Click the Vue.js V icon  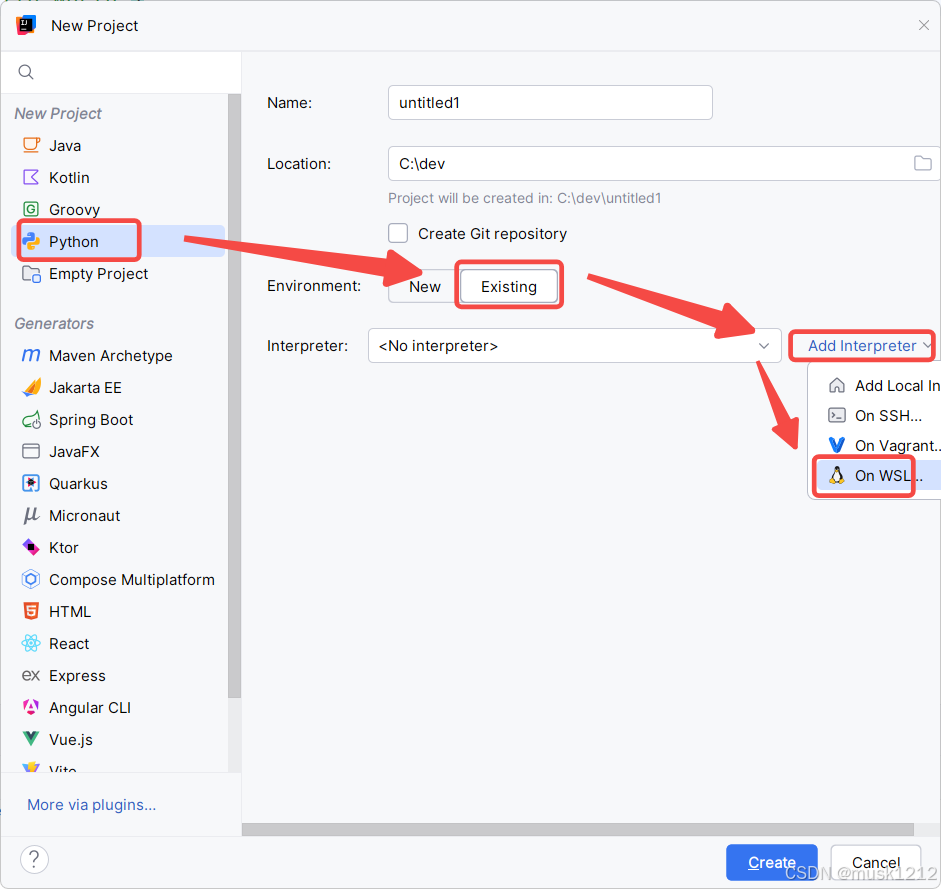[31, 739]
